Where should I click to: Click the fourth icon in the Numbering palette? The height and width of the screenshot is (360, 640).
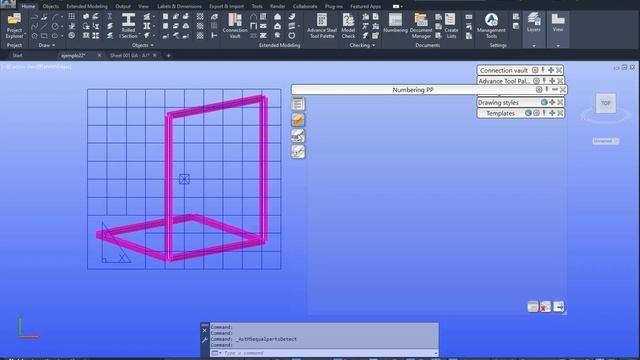[x=298, y=151]
